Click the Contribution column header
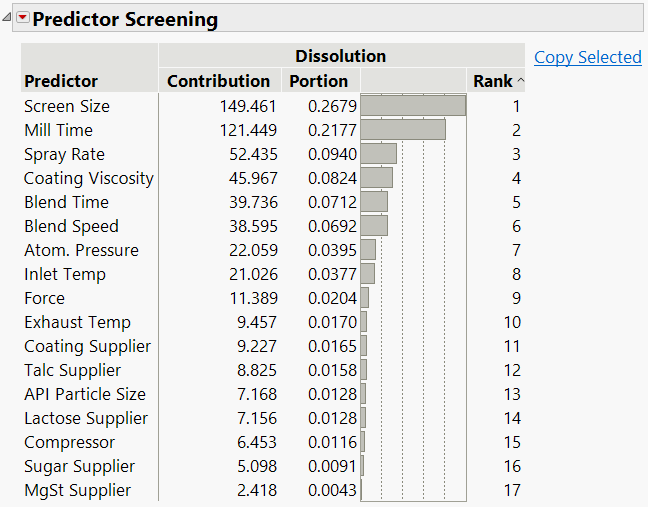This screenshot has height=507, width=648. point(218,81)
